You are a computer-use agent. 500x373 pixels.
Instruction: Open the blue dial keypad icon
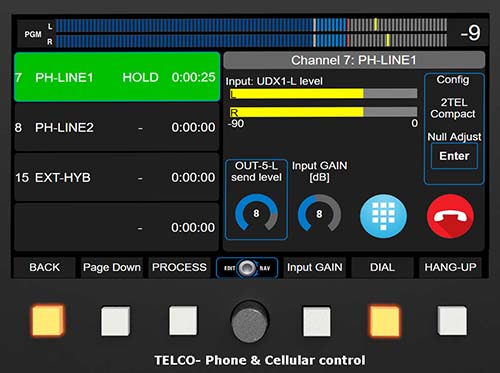tap(383, 216)
